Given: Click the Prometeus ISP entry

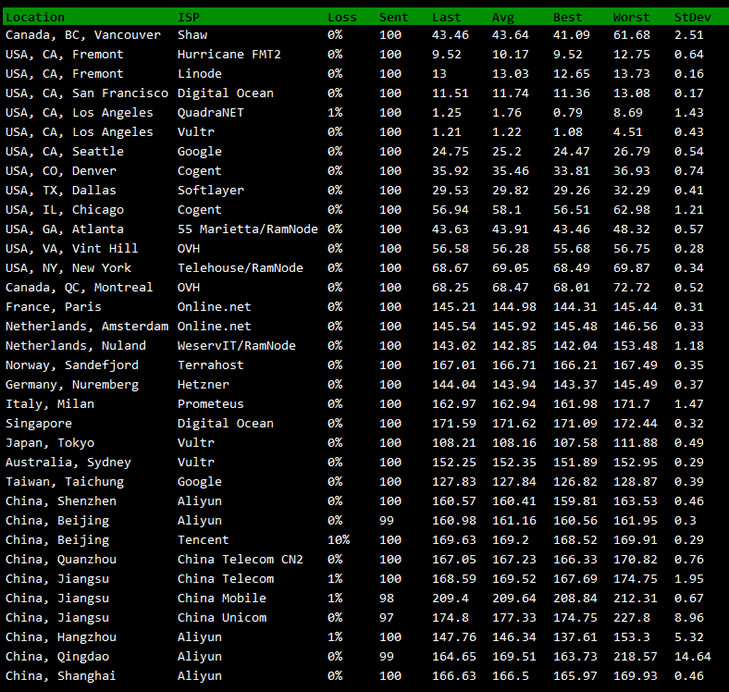Looking at the screenshot, I should coord(210,405).
